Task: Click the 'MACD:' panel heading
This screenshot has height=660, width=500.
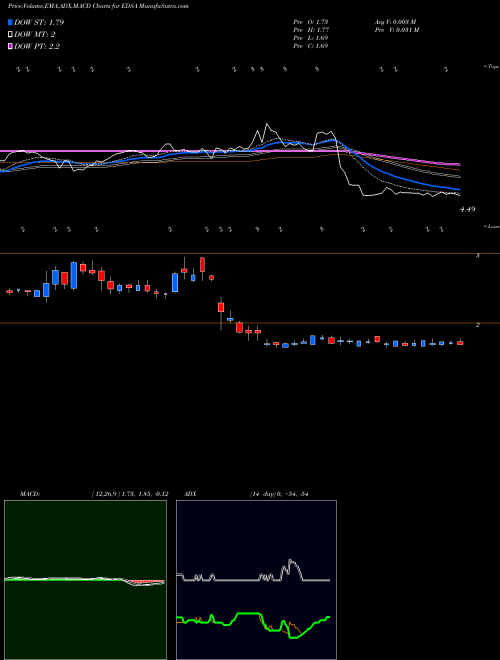Action: click(x=29, y=494)
